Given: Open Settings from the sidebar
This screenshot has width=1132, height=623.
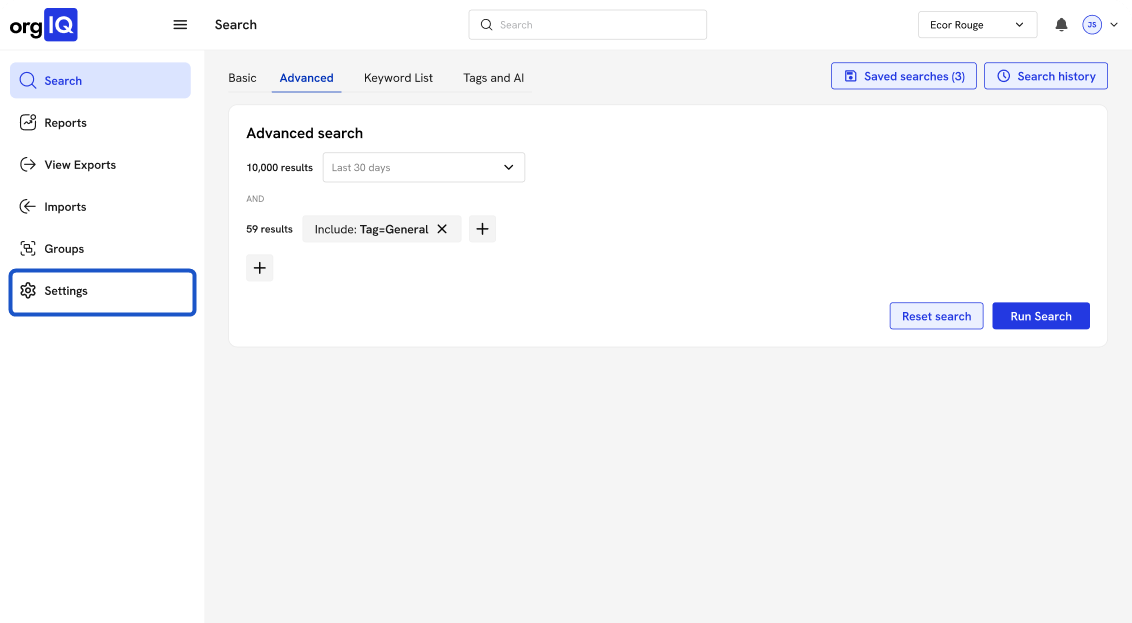Looking at the screenshot, I should (66, 291).
